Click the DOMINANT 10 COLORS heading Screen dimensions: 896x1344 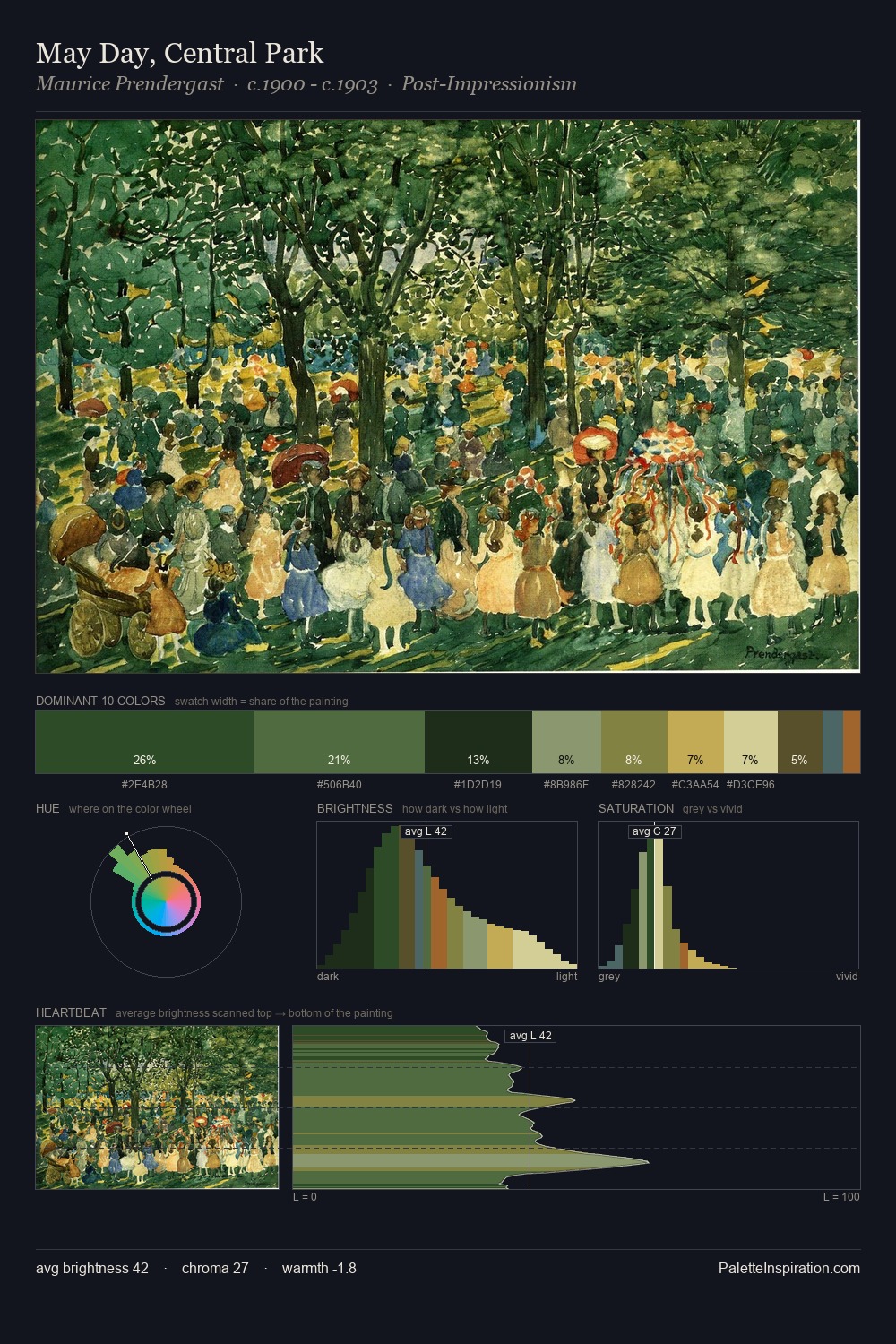(x=100, y=701)
